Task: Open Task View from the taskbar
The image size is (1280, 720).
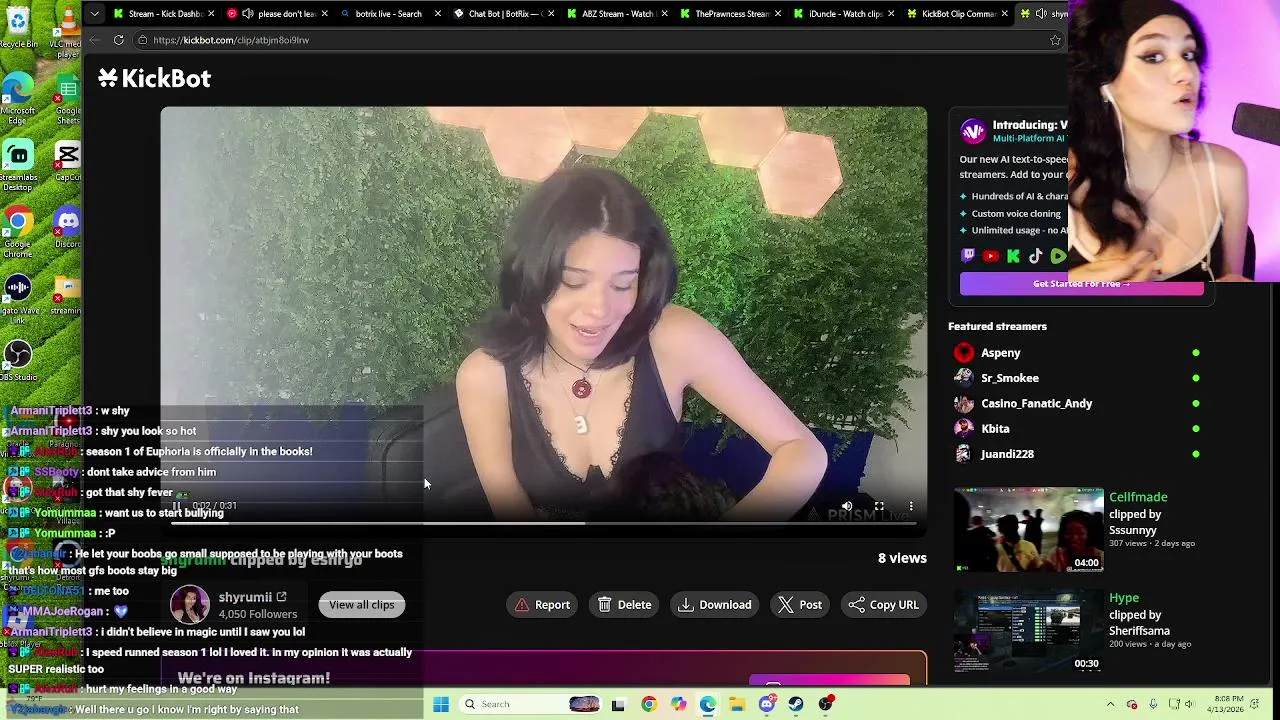Action: pyautogui.click(x=618, y=704)
